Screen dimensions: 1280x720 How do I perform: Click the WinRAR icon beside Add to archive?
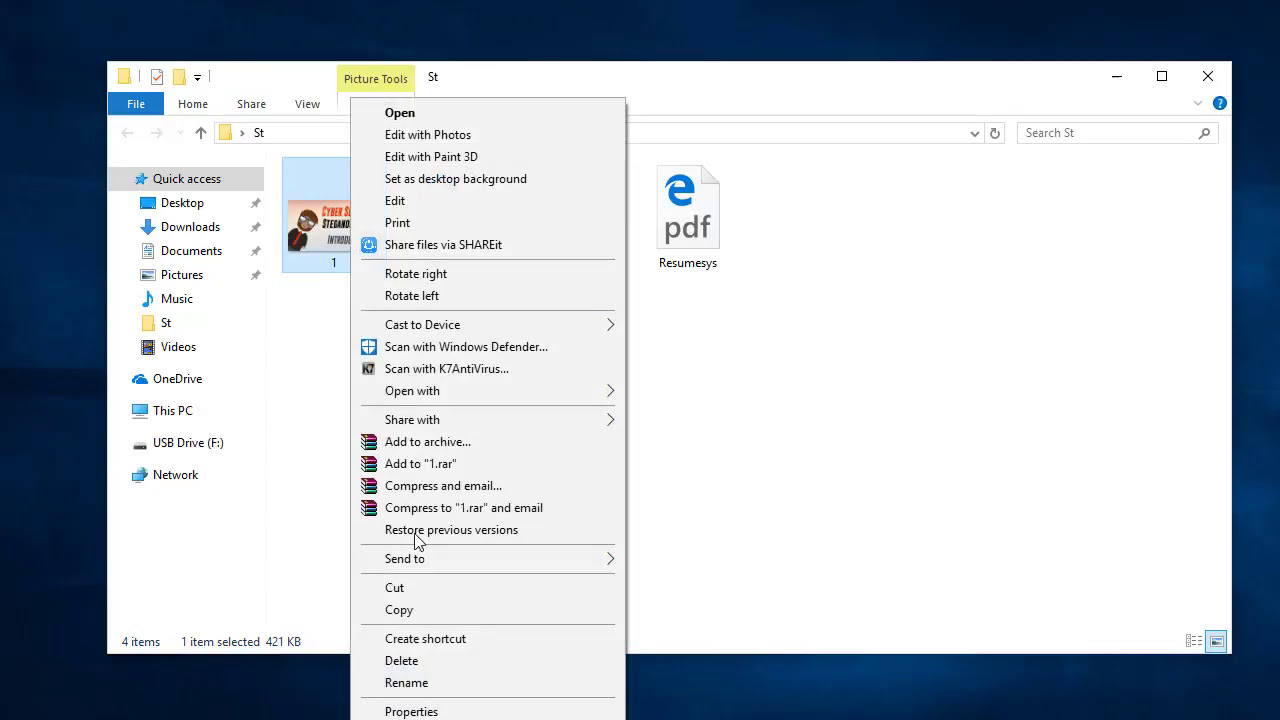[x=369, y=442]
